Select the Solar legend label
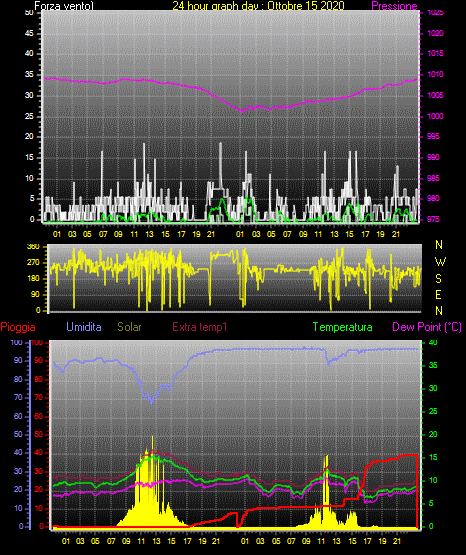 129,327
